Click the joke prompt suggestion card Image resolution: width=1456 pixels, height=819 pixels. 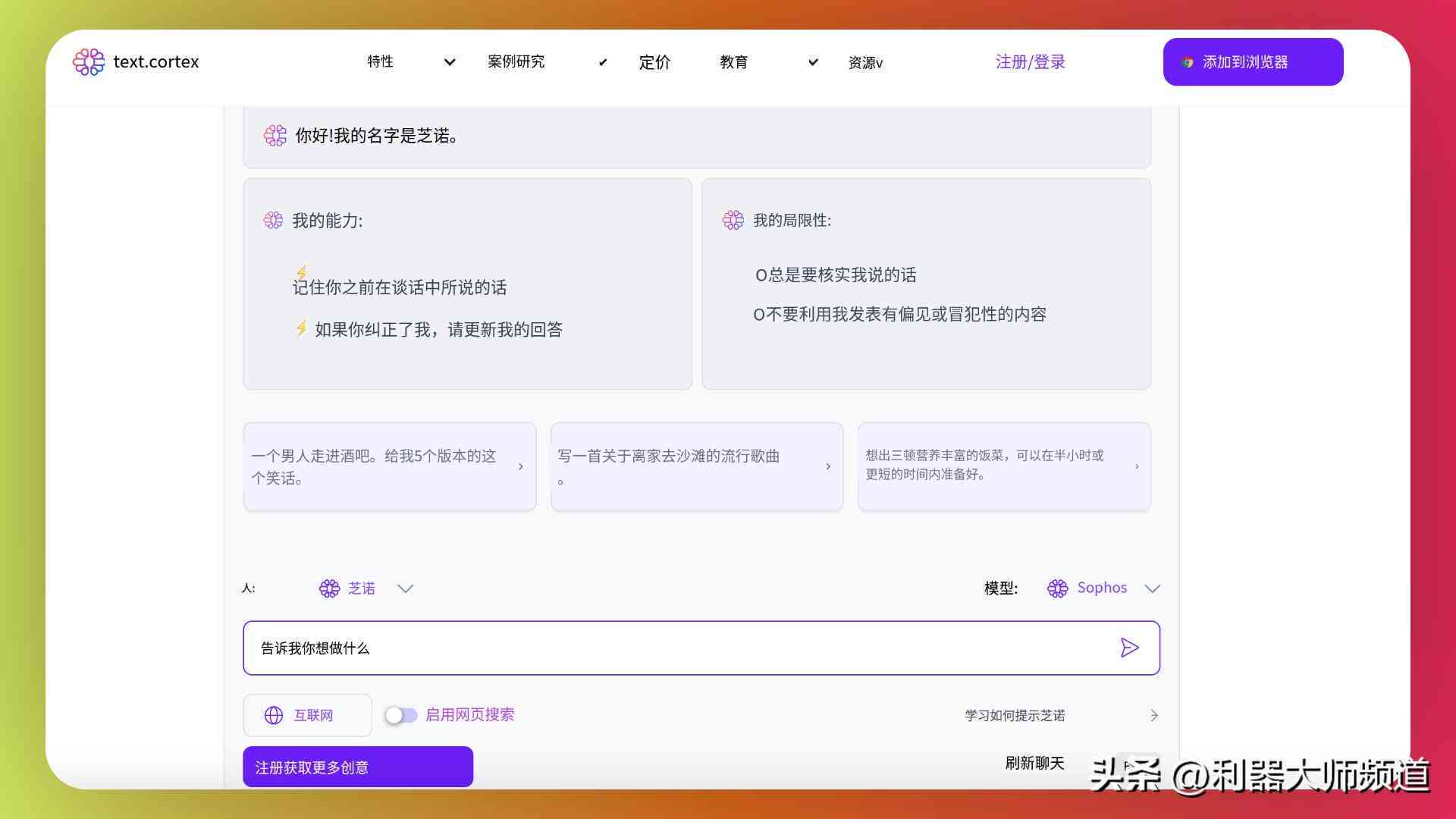(389, 466)
